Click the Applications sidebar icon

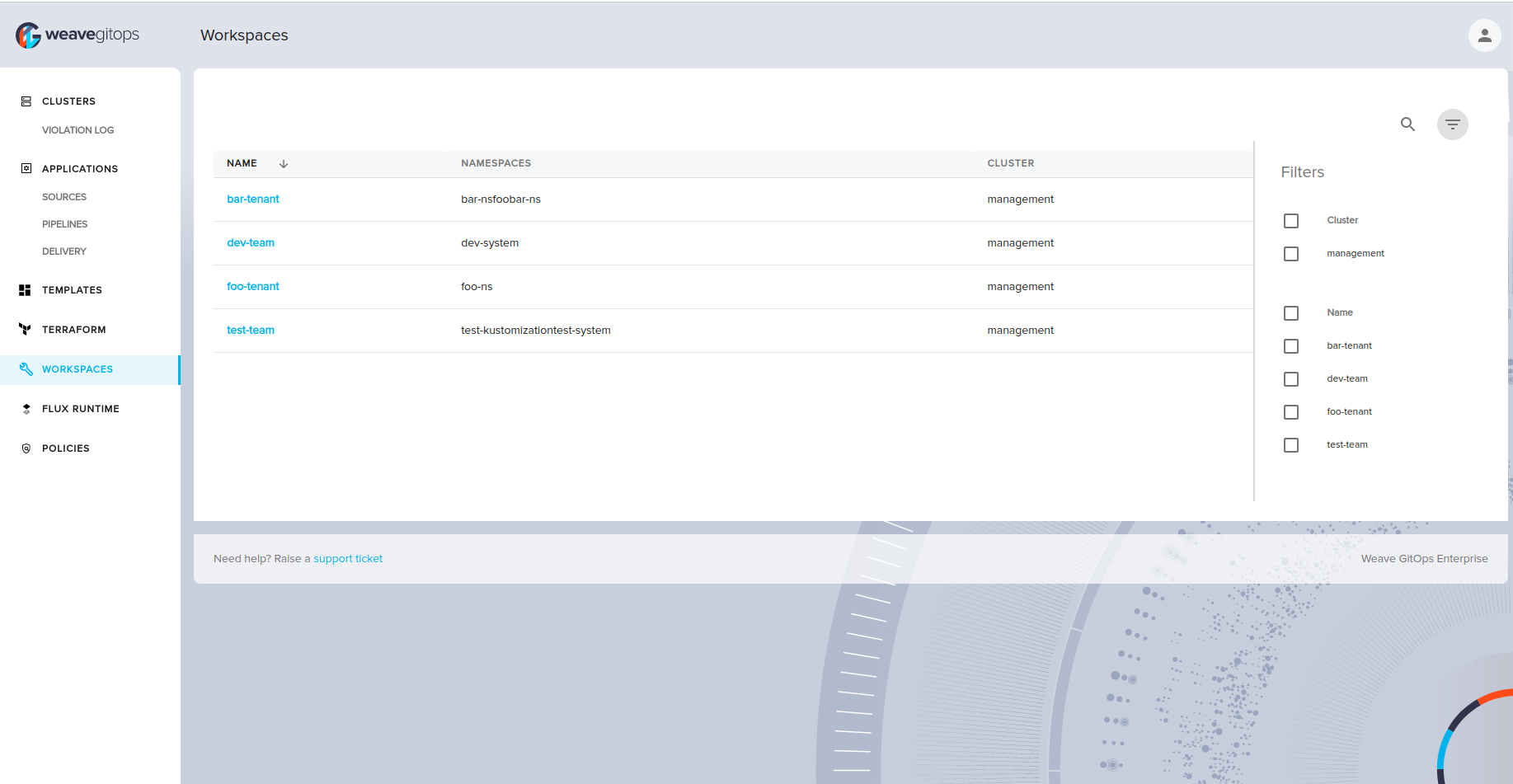pos(26,168)
